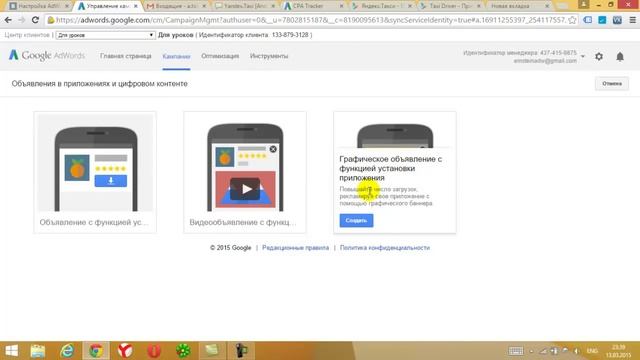Open the screen recorder taskbar icon
The height and width of the screenshot is (360, 640).
point(241,351)
